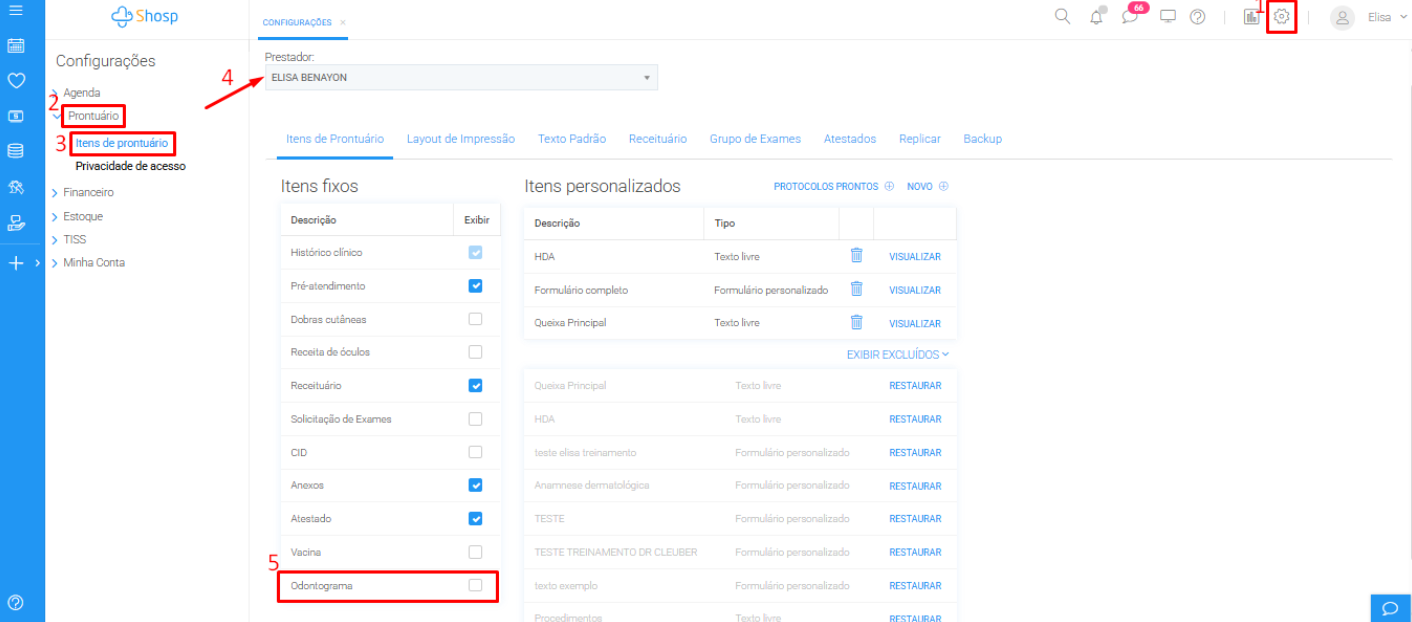Click the settings gear icon in top bar

click(x=1281, y=17)
